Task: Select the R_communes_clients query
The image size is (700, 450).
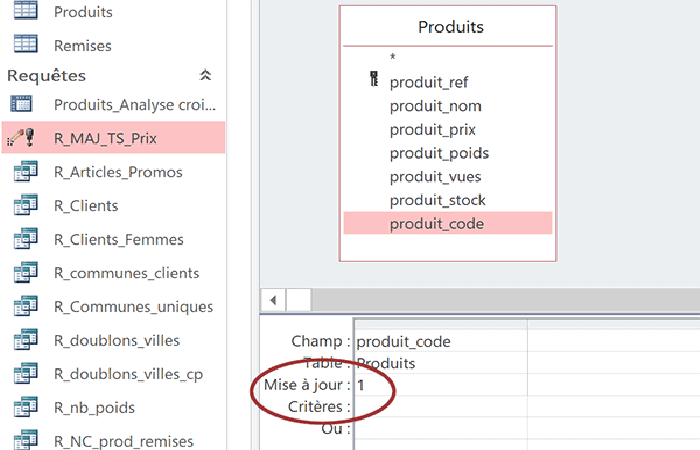Action: pyautogui.click(x=113, y=273)
